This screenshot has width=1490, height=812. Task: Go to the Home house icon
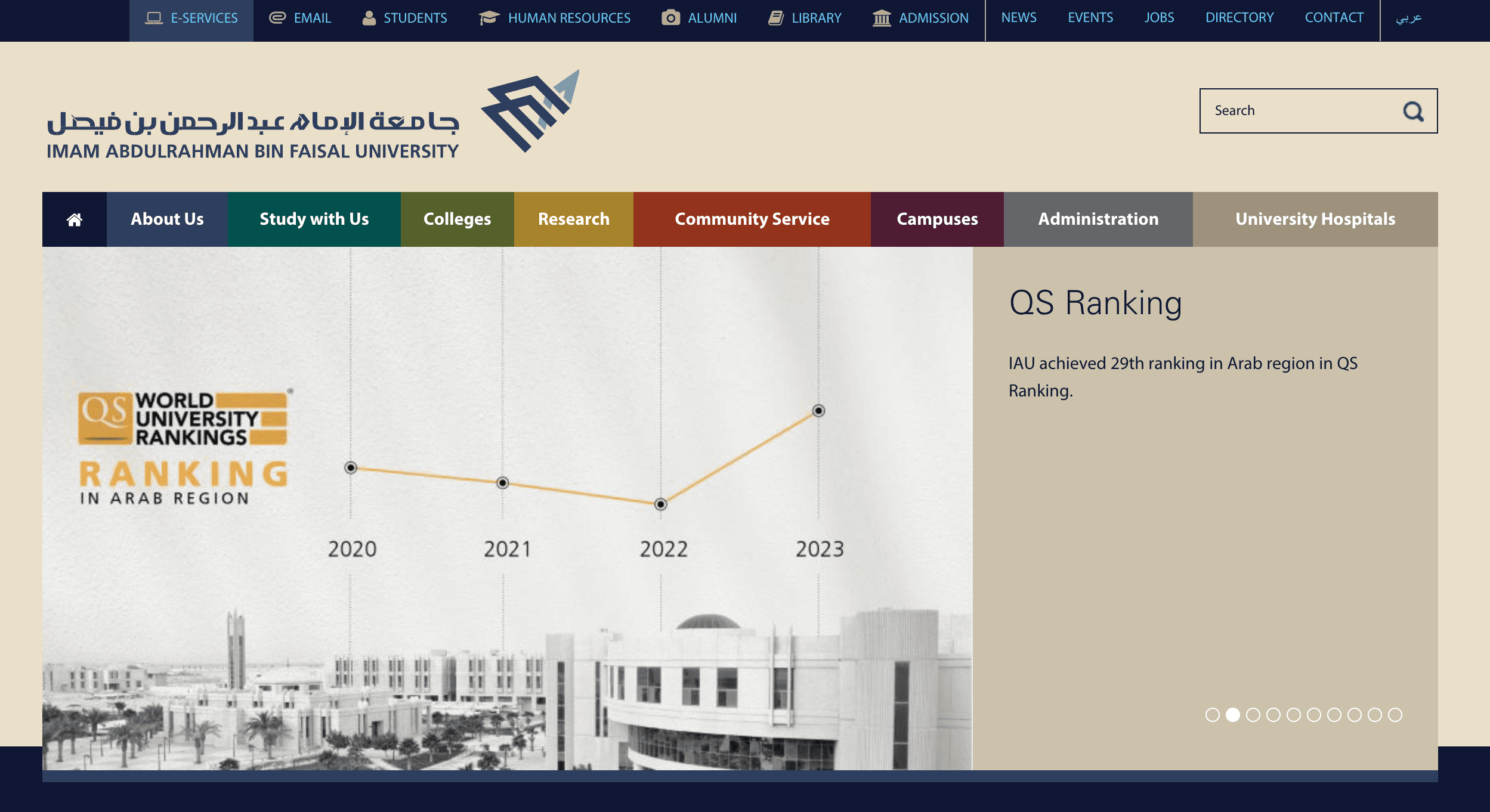point(75,219)
